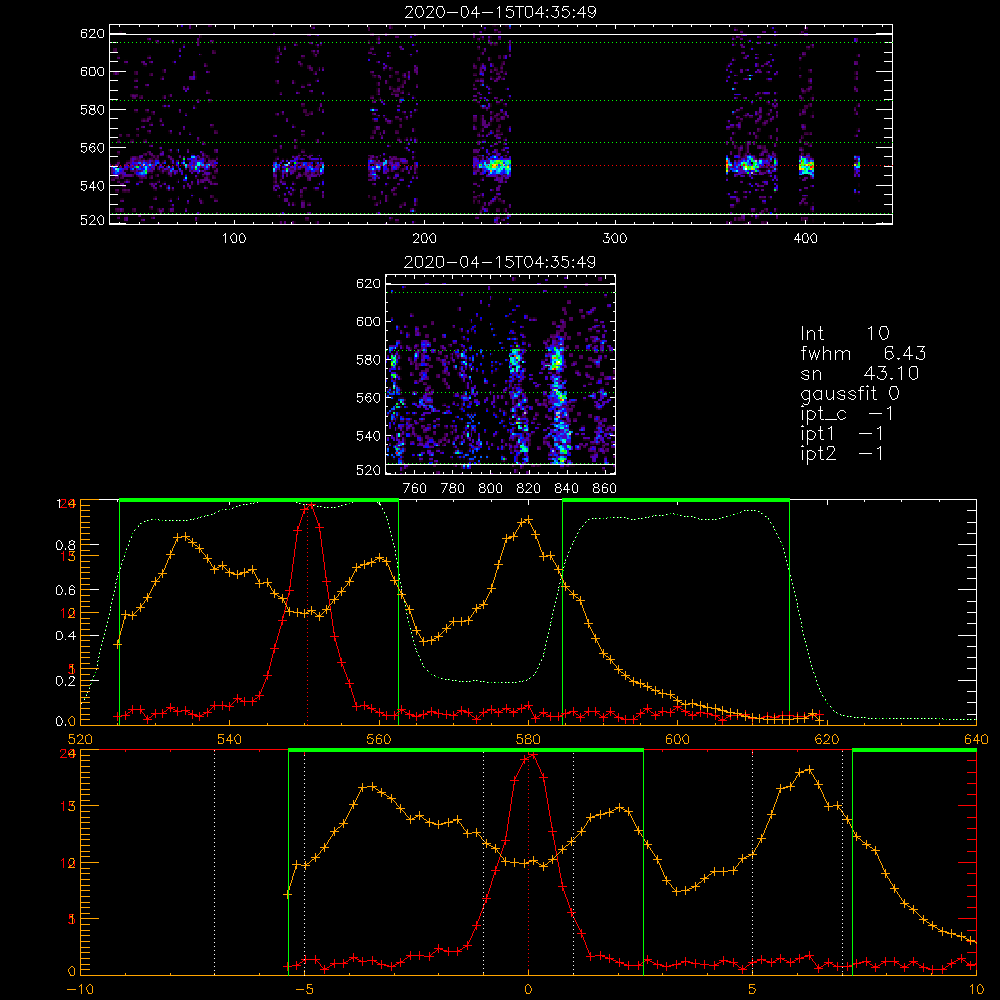Click the red Gaussian peak near 550 in profile plot

coord(309,506)
